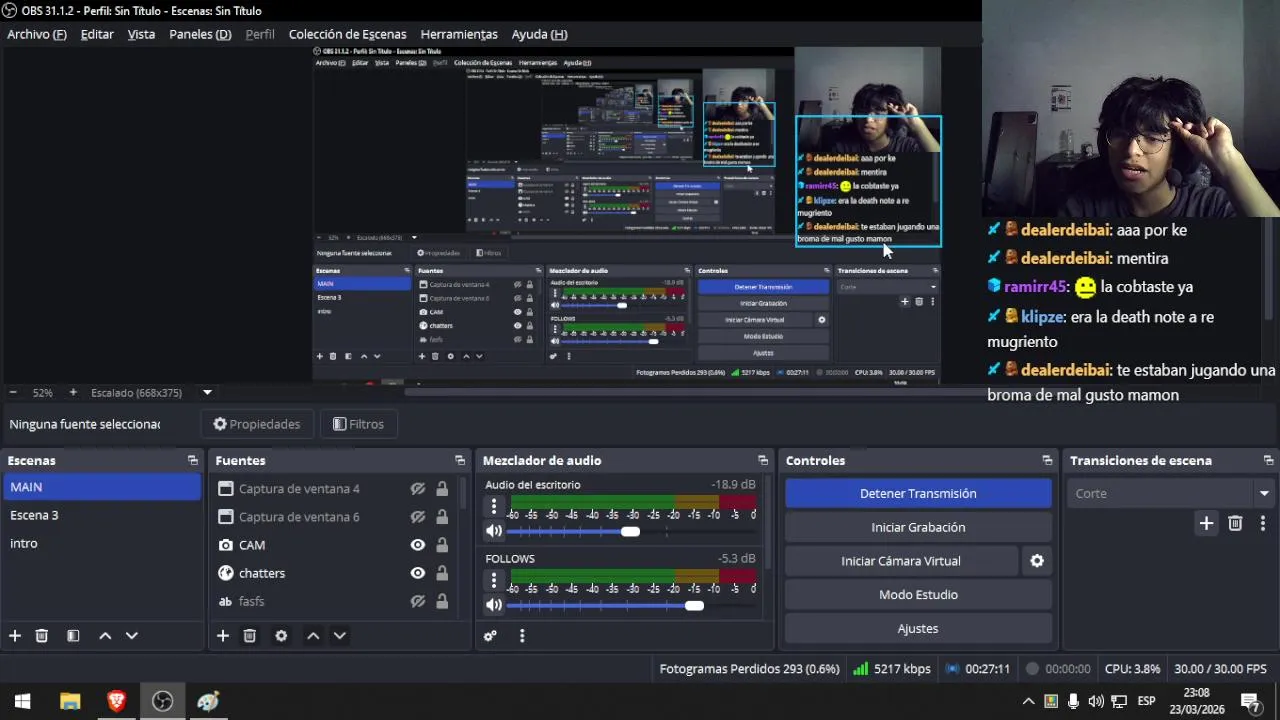Image resolution: width=1280 pixels, height=720 pixels.
Task: Select the MAIN scene
Action: coord(102,487)
